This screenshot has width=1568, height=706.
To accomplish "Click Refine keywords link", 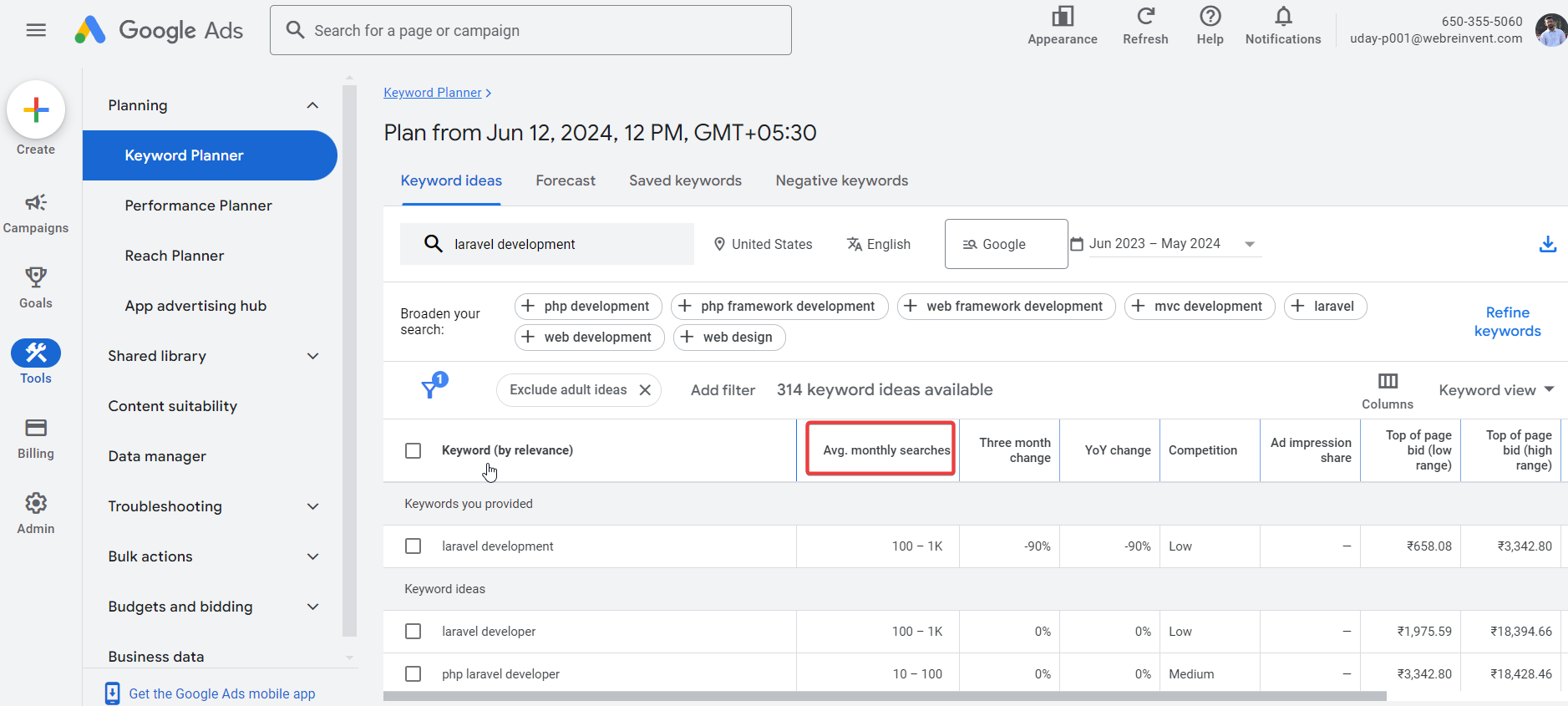I will click(x=1507, y=322).
